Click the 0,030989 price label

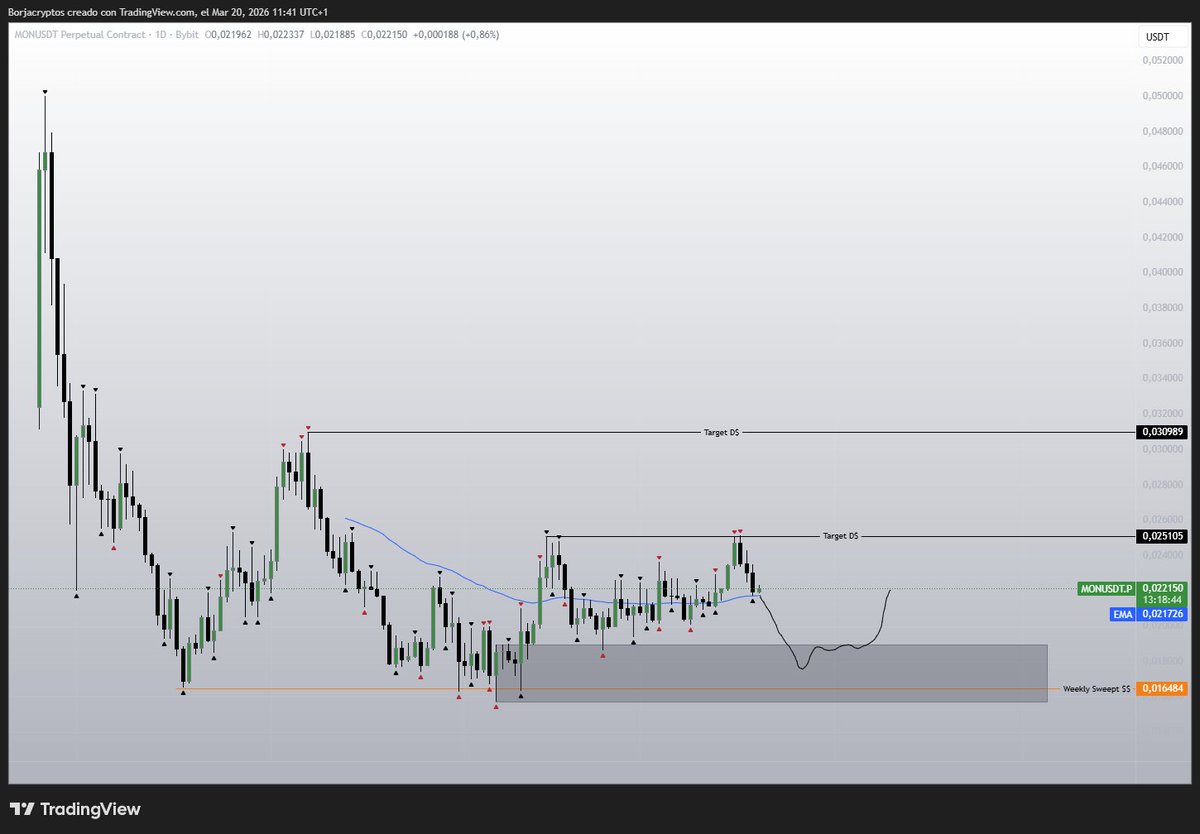pyautogui.click(x=1161, y=432)
